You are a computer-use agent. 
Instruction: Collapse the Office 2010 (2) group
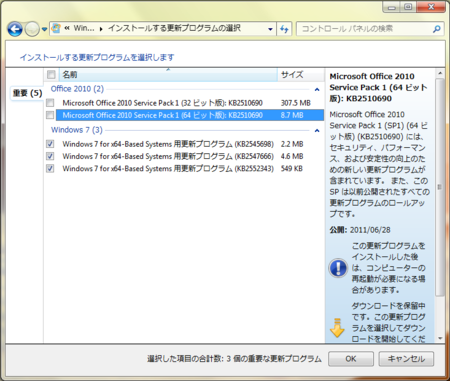click(x=317, y=89)
